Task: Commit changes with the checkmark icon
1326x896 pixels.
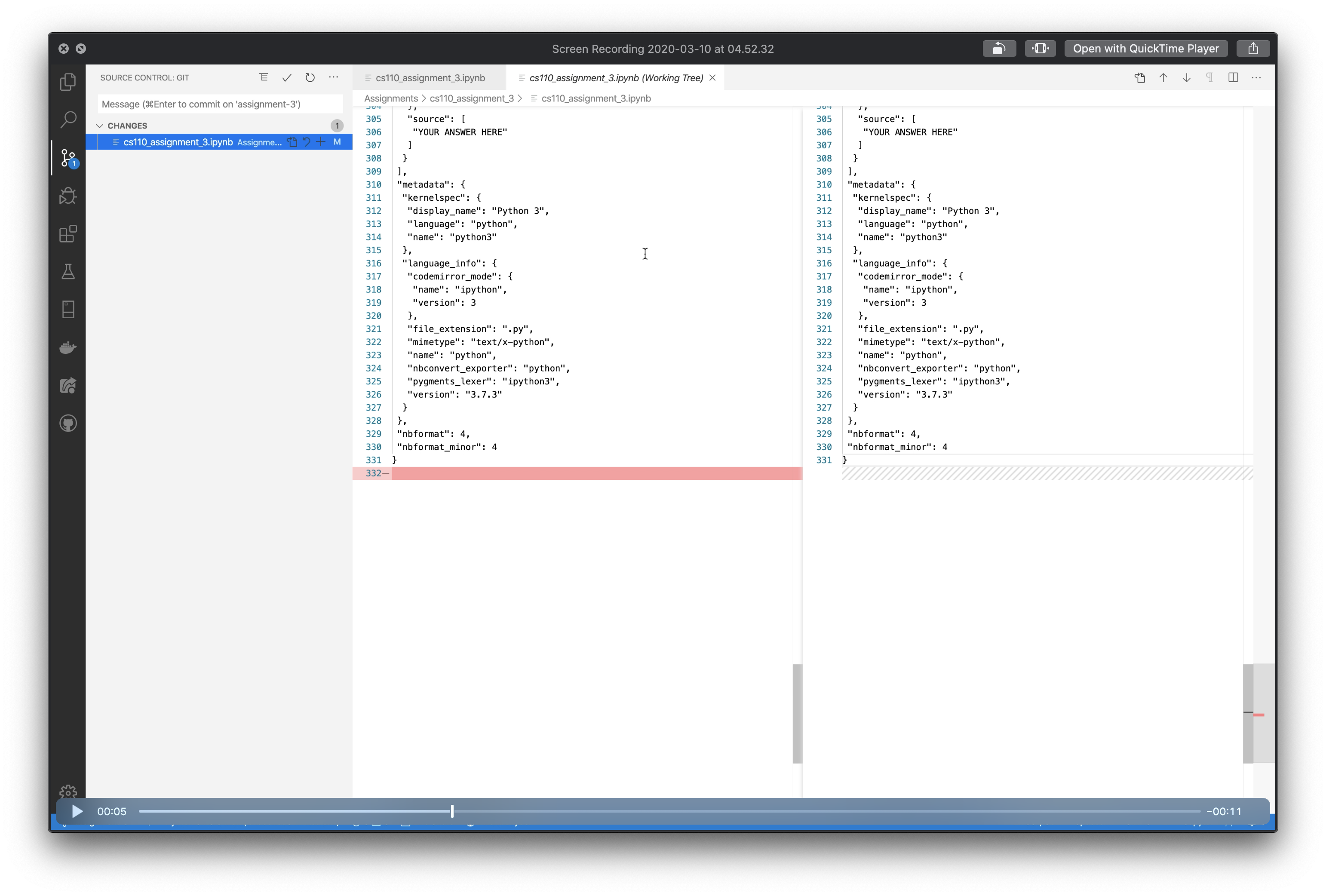Action: click(x=287, y=78)
